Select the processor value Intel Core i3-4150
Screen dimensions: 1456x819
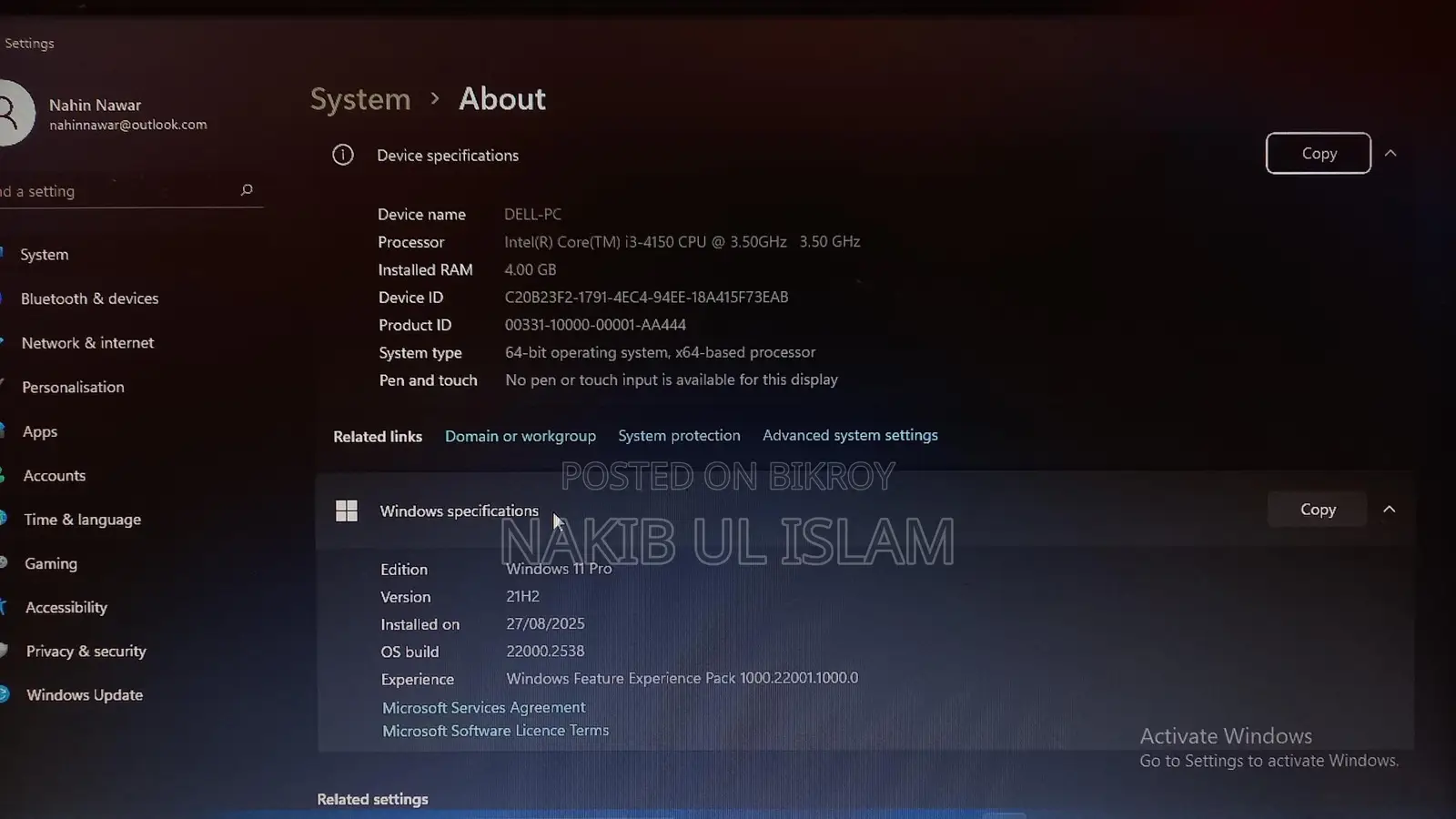pos(682,241)
